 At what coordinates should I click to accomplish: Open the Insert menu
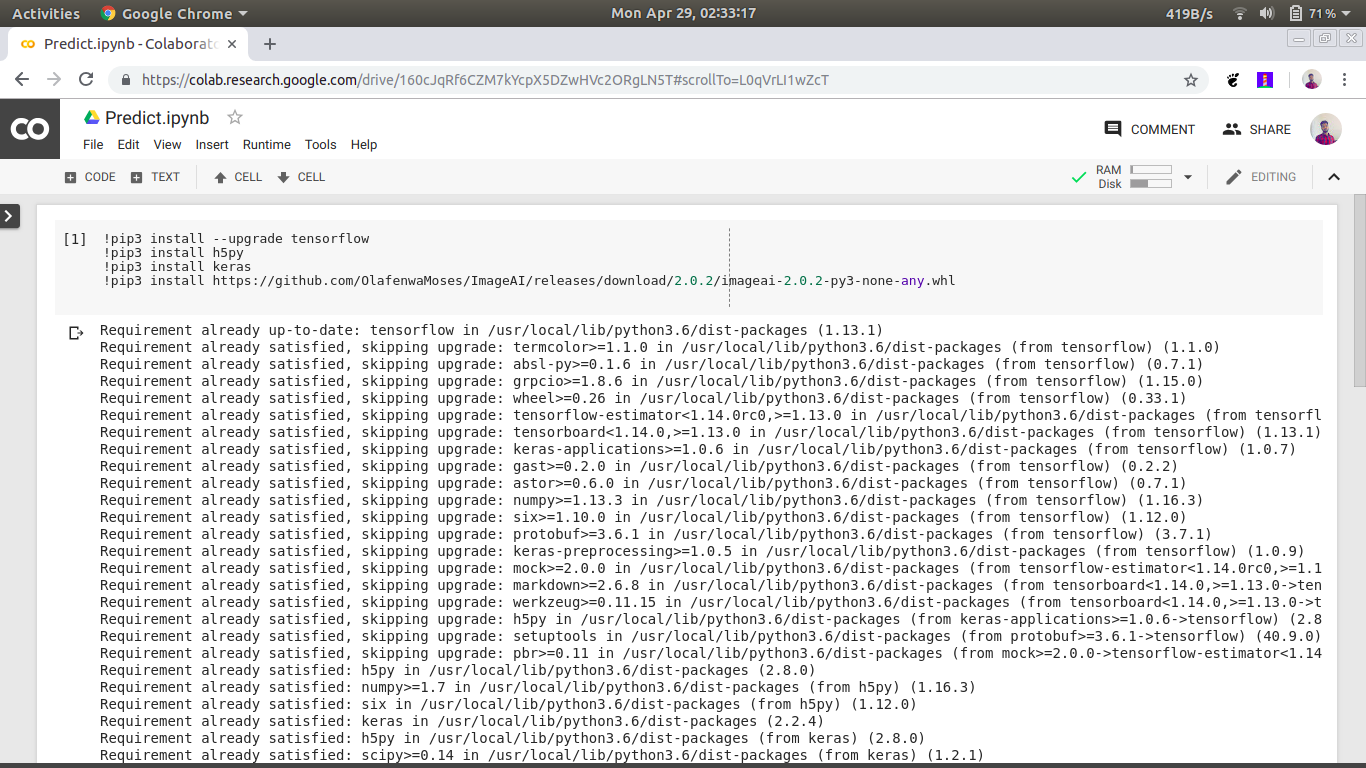(x=212, y=145)
